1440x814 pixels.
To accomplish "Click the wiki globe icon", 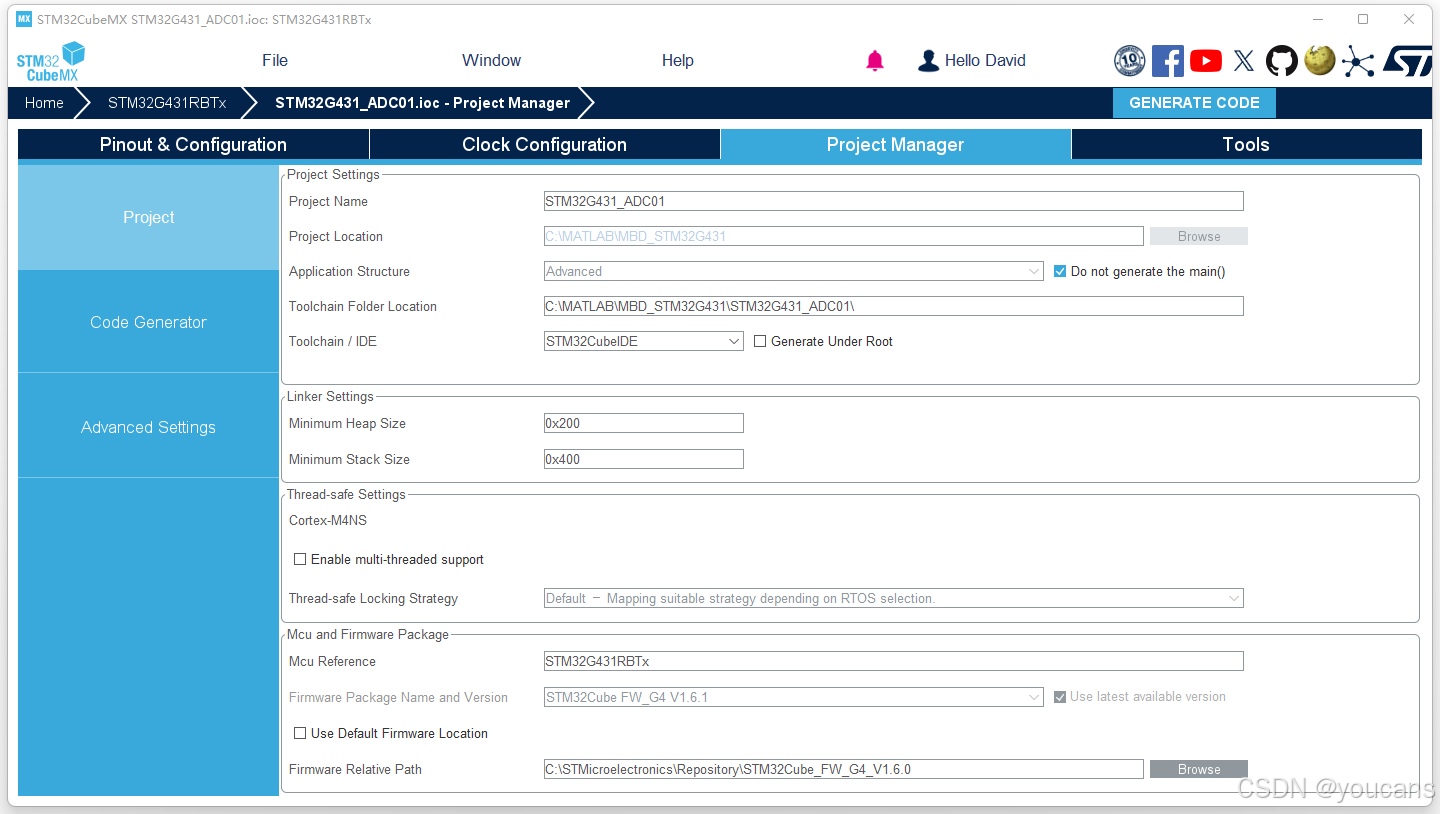I will pos(1320,61).
